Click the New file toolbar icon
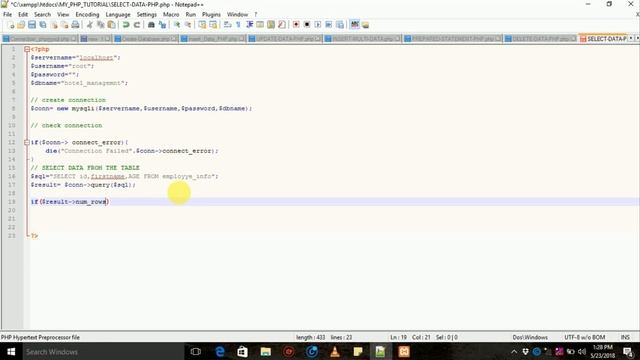Screen dimensions: 640x360 [11, 25]
